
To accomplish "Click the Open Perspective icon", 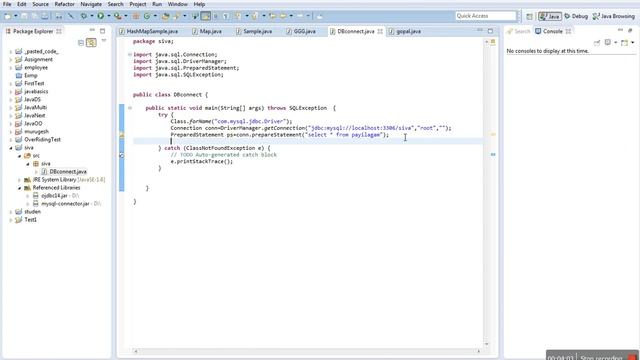I will [x=529, y=16].
